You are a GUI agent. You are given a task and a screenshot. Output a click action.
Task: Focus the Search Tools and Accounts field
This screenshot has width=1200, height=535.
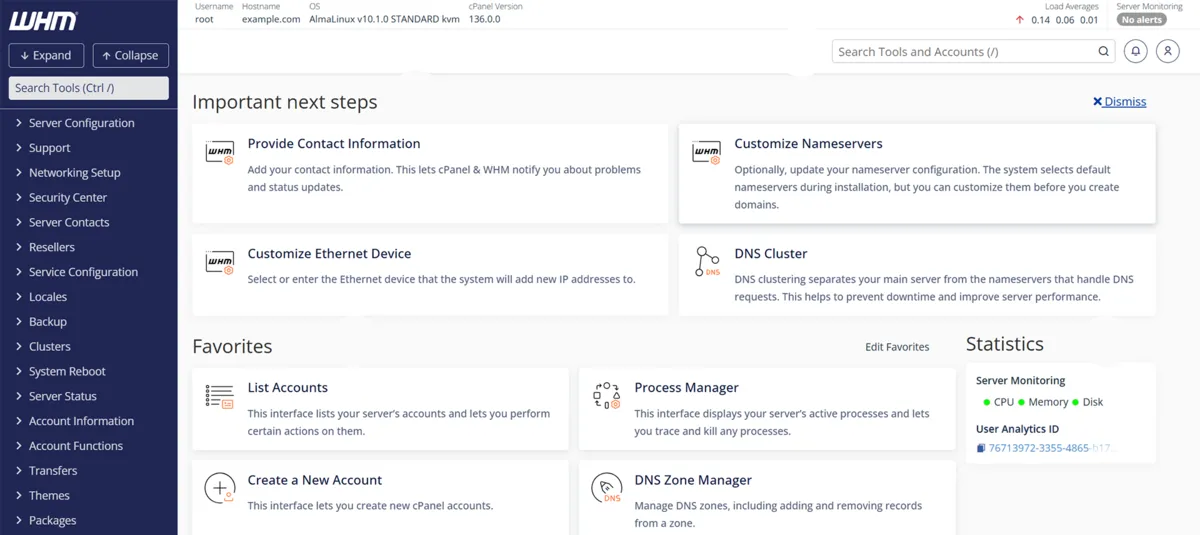(974, 51)
